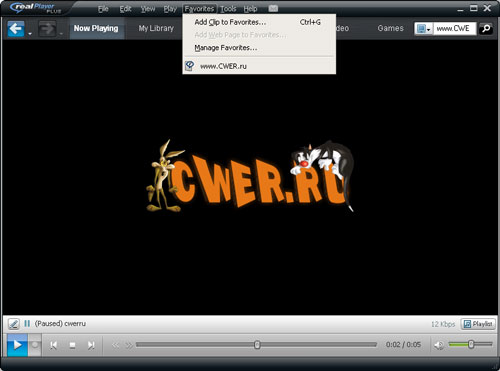The width and height of the screenshot is (500, 371).
Task: Switch to the Now Playing tab
Action: coord(96,28)
